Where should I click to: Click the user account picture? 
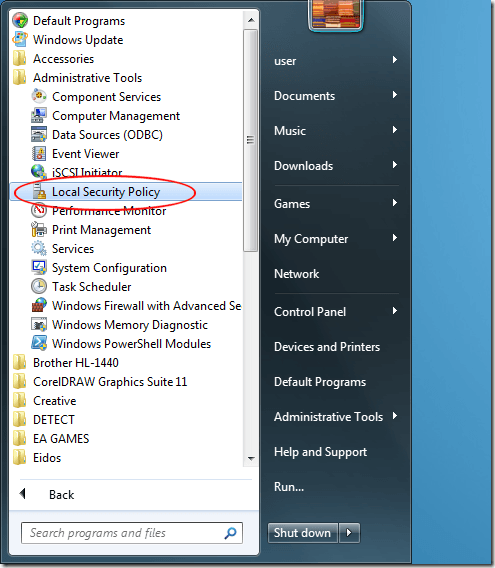pyautogui.click(x=336, y=14)
